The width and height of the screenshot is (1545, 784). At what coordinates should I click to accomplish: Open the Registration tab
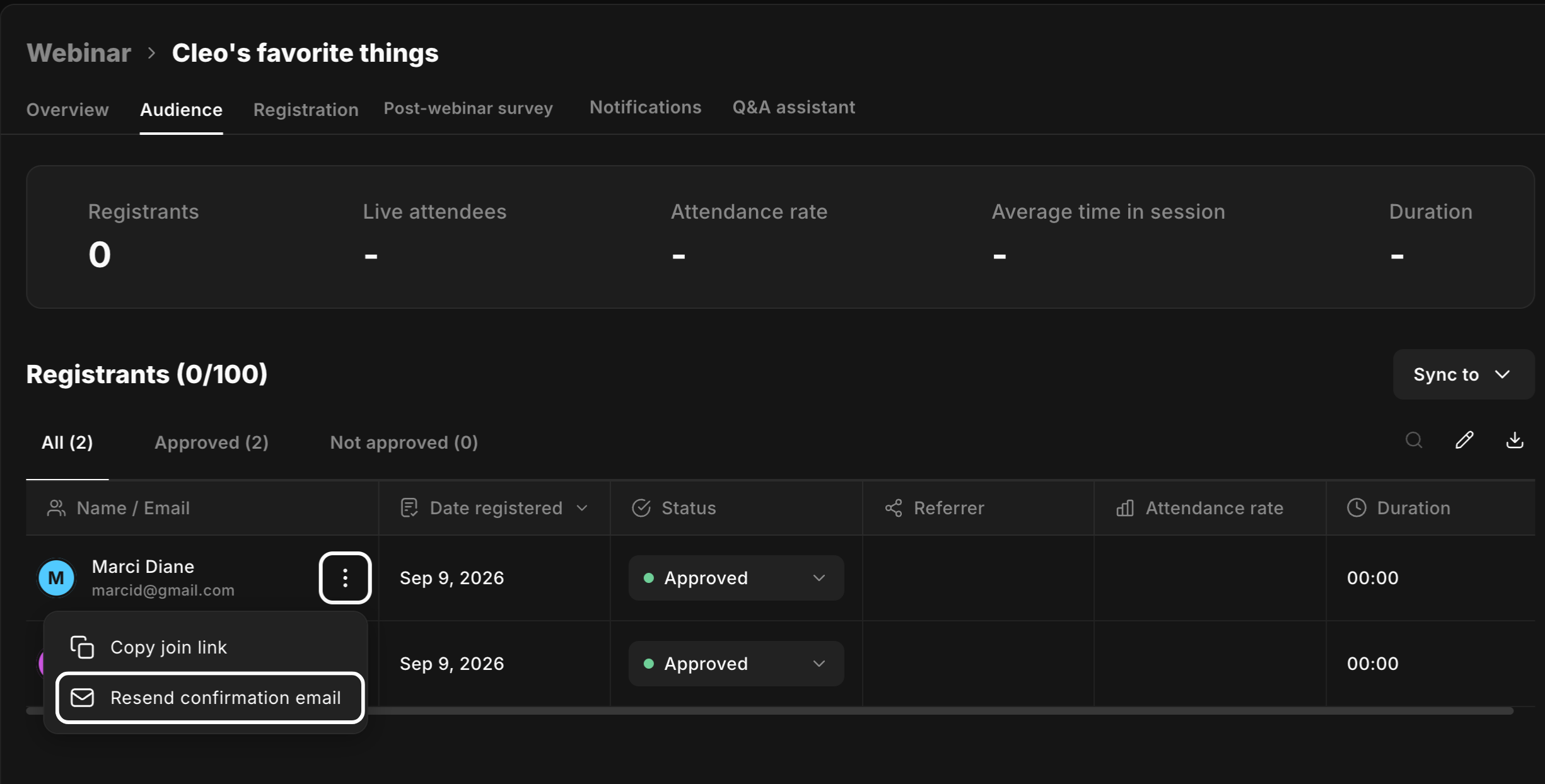click(x=306, y=110)
